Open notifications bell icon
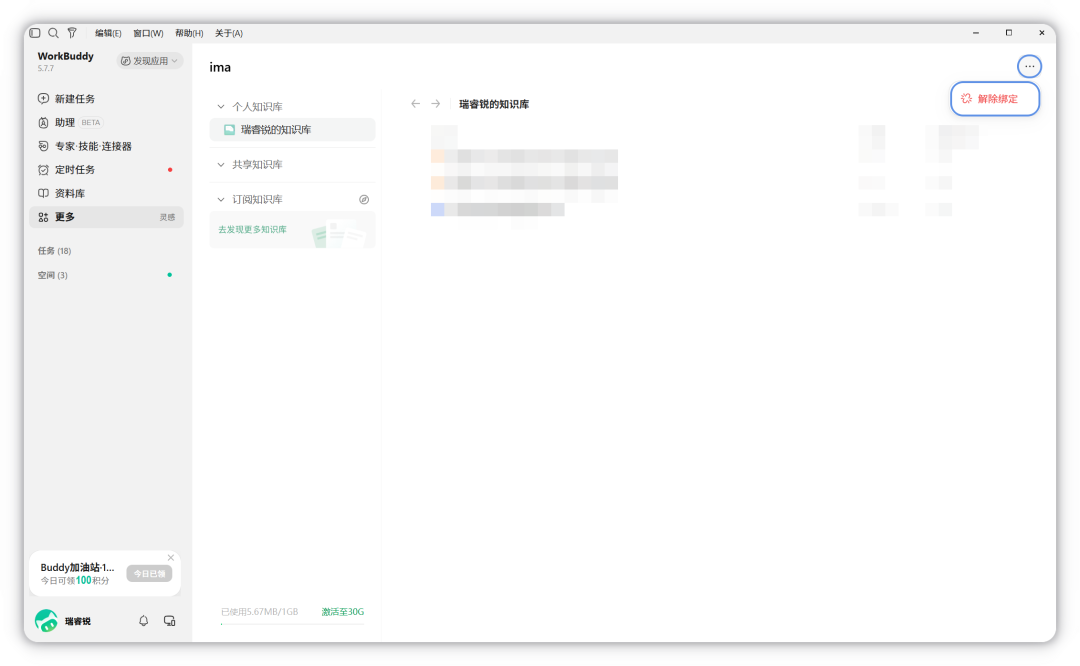Viewport: 1080px width, 666px height. click(143, 621)
